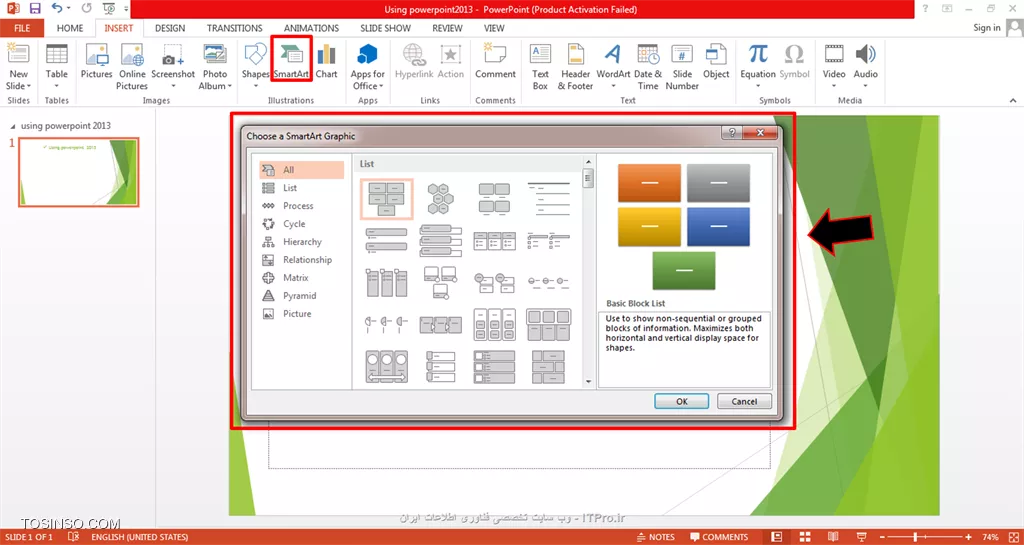Select the Cycle category
This screenshot has height=545, width=1024.
[302, 224]
